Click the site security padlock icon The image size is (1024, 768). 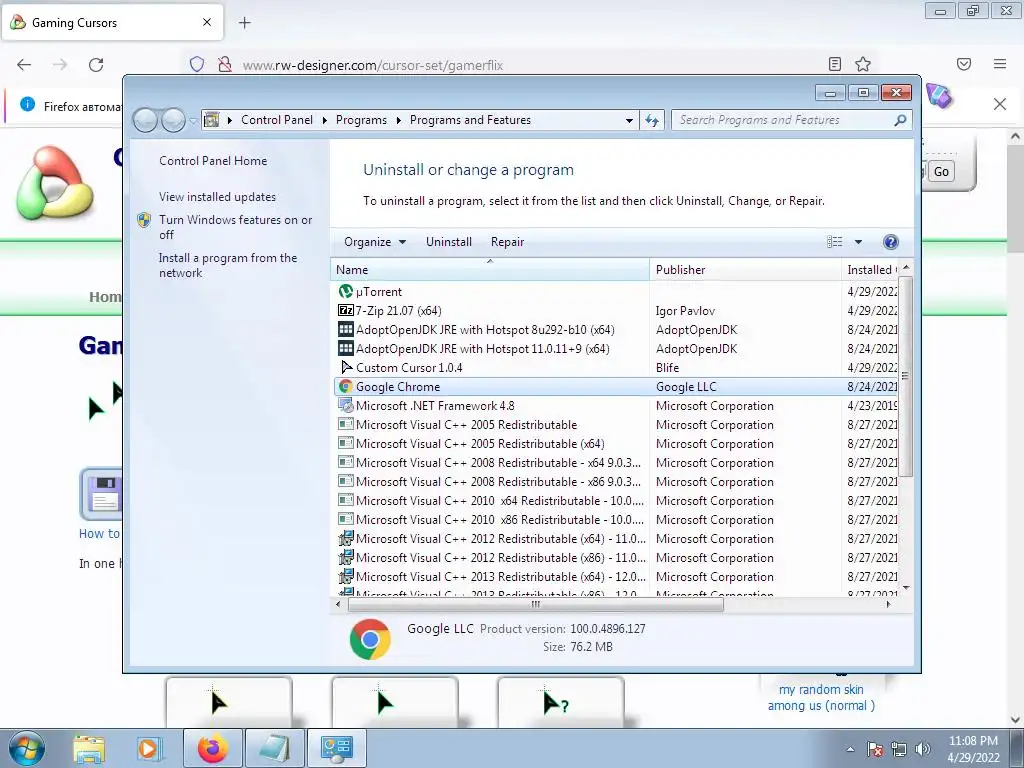[x=225, y=65]
